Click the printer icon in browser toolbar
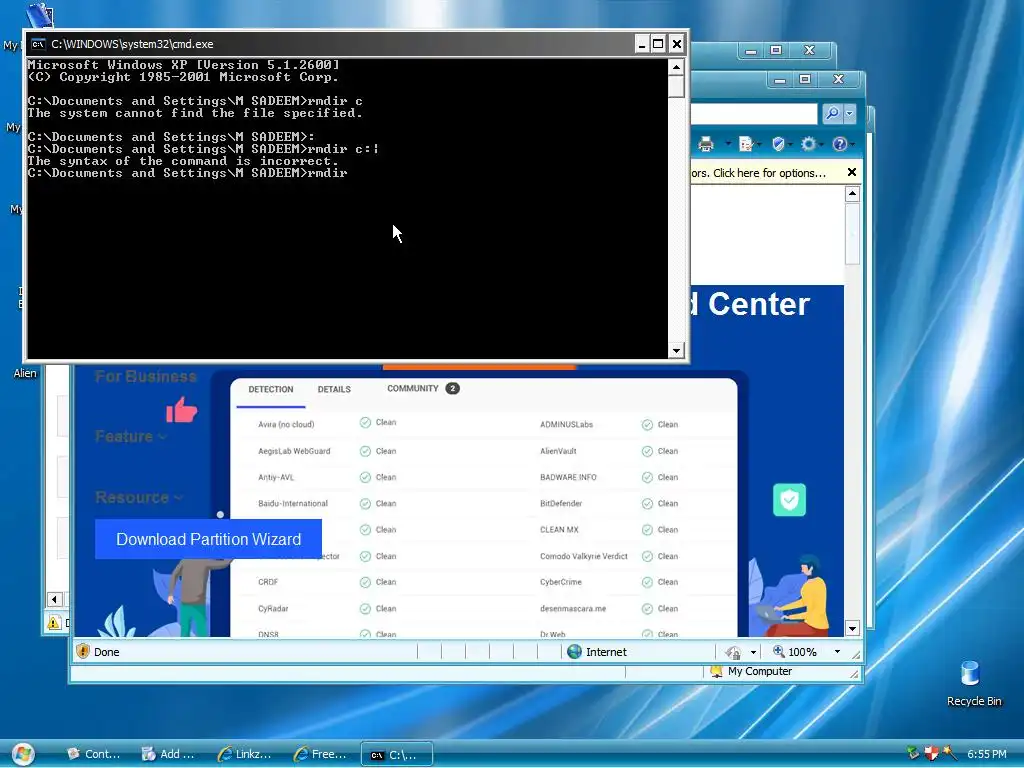 click(706, 144)
